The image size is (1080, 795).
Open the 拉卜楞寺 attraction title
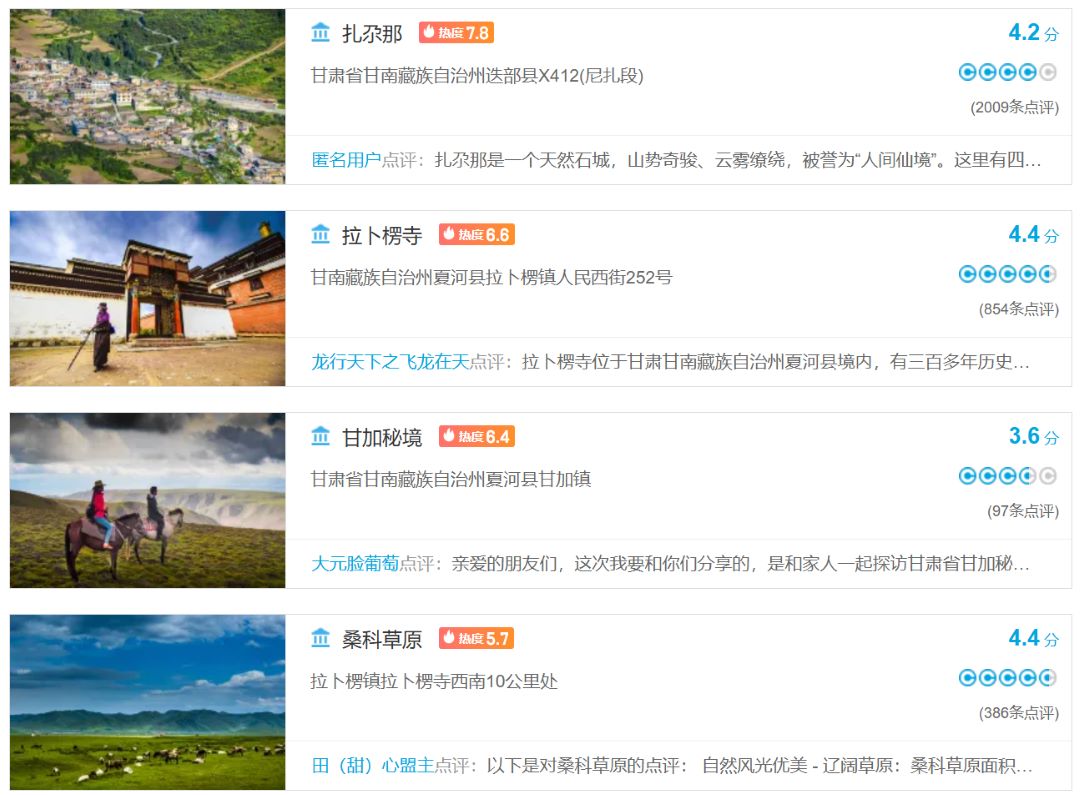(382, 235)
